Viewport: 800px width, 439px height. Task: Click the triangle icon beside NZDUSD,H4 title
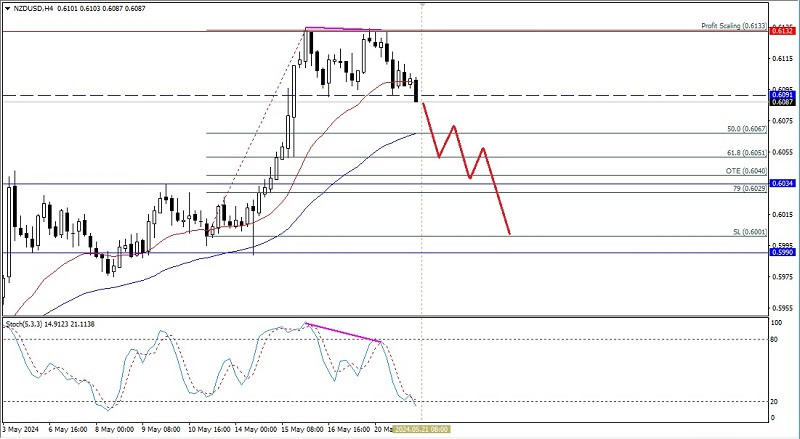coord(7,9)
